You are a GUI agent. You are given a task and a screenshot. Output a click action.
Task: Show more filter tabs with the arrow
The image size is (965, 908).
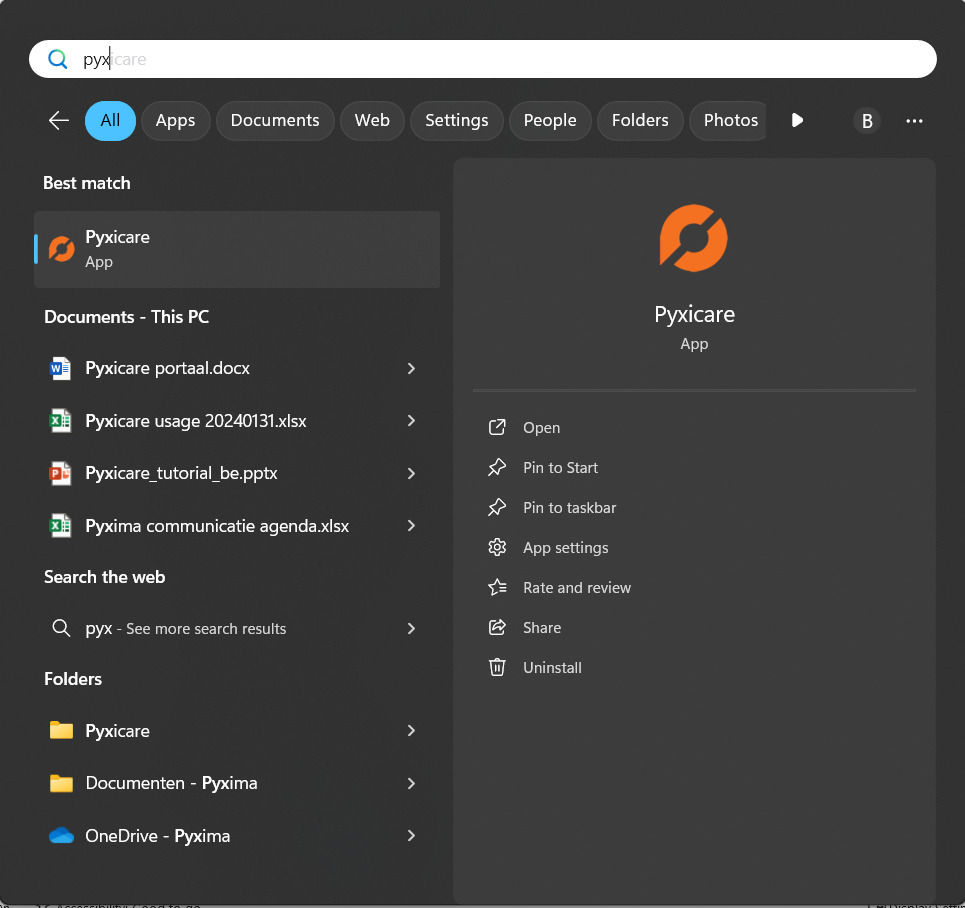(x=797, y=121)
